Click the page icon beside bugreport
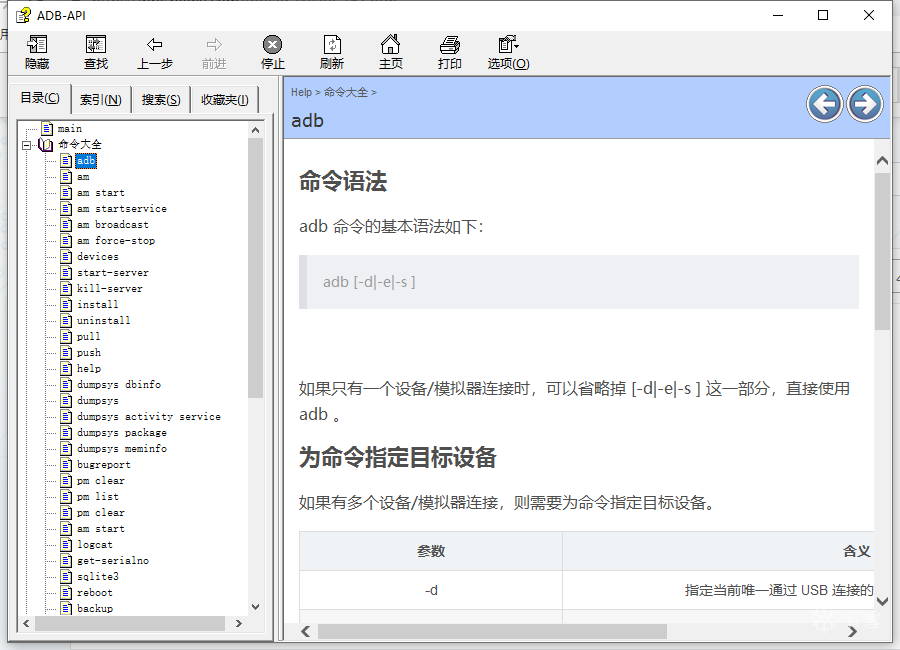This screenshot has height=650, width=900. pos(67,465)
